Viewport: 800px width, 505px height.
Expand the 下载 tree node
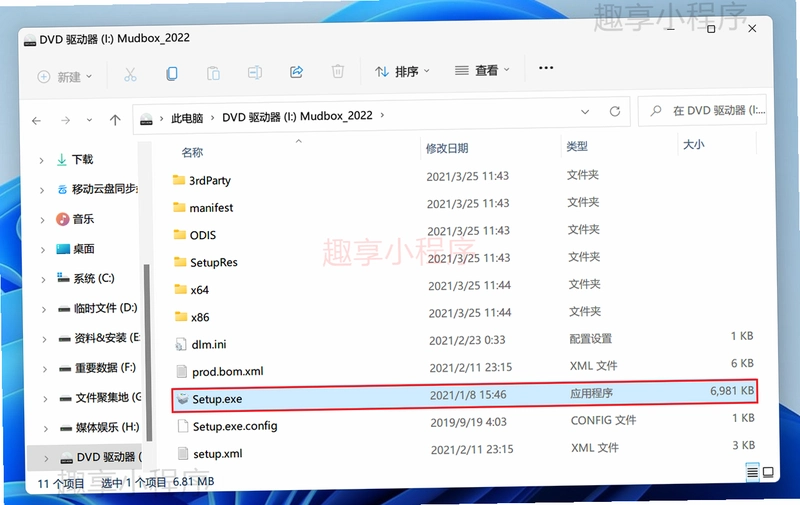(41, 161)
